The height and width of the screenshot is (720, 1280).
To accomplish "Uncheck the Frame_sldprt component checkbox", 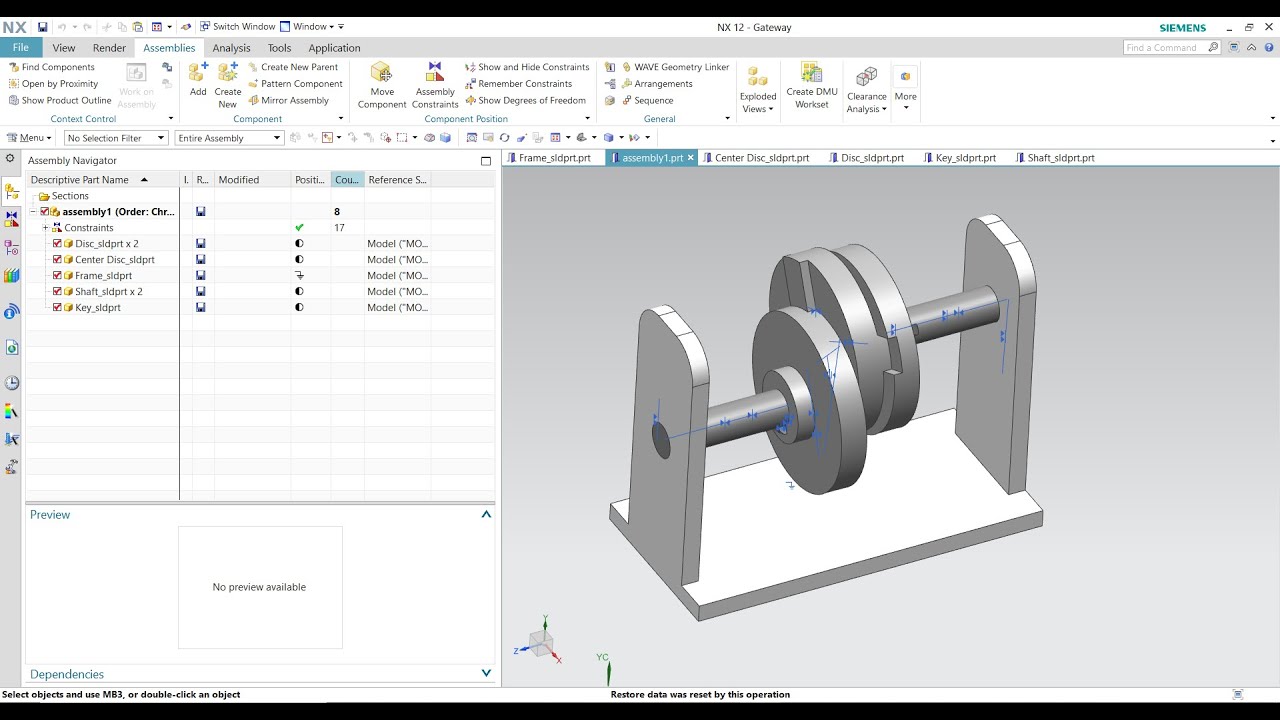I will click(58, 276).
